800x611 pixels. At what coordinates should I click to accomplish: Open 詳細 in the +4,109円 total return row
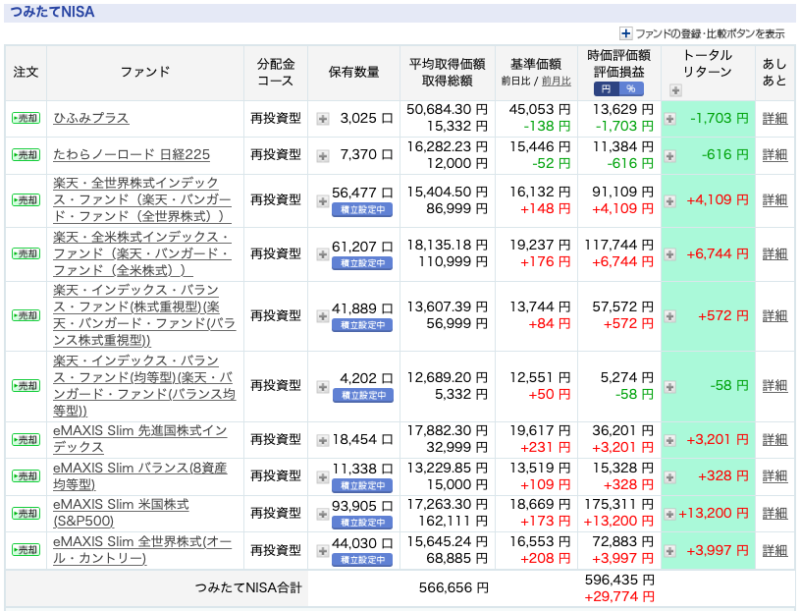pyautogui.click(x=774, y=200)
